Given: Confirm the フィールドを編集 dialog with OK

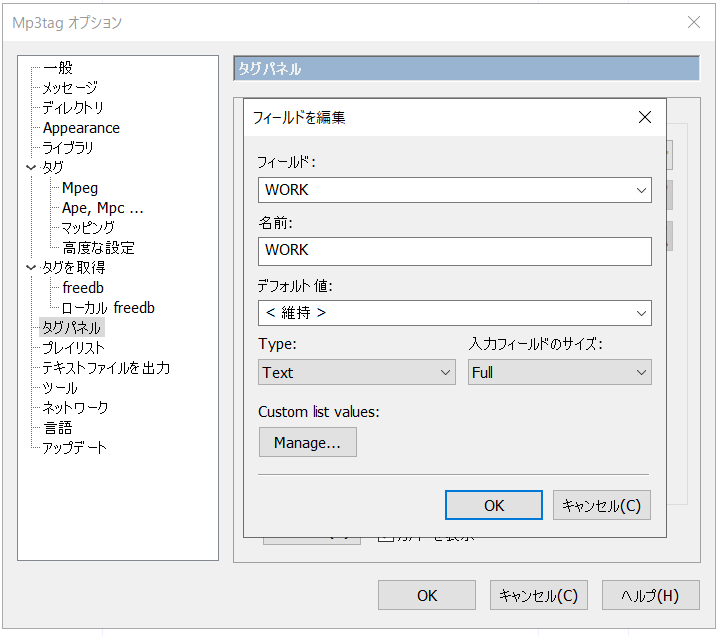Looking at the screenshot, I should click(x=494, y=505).
